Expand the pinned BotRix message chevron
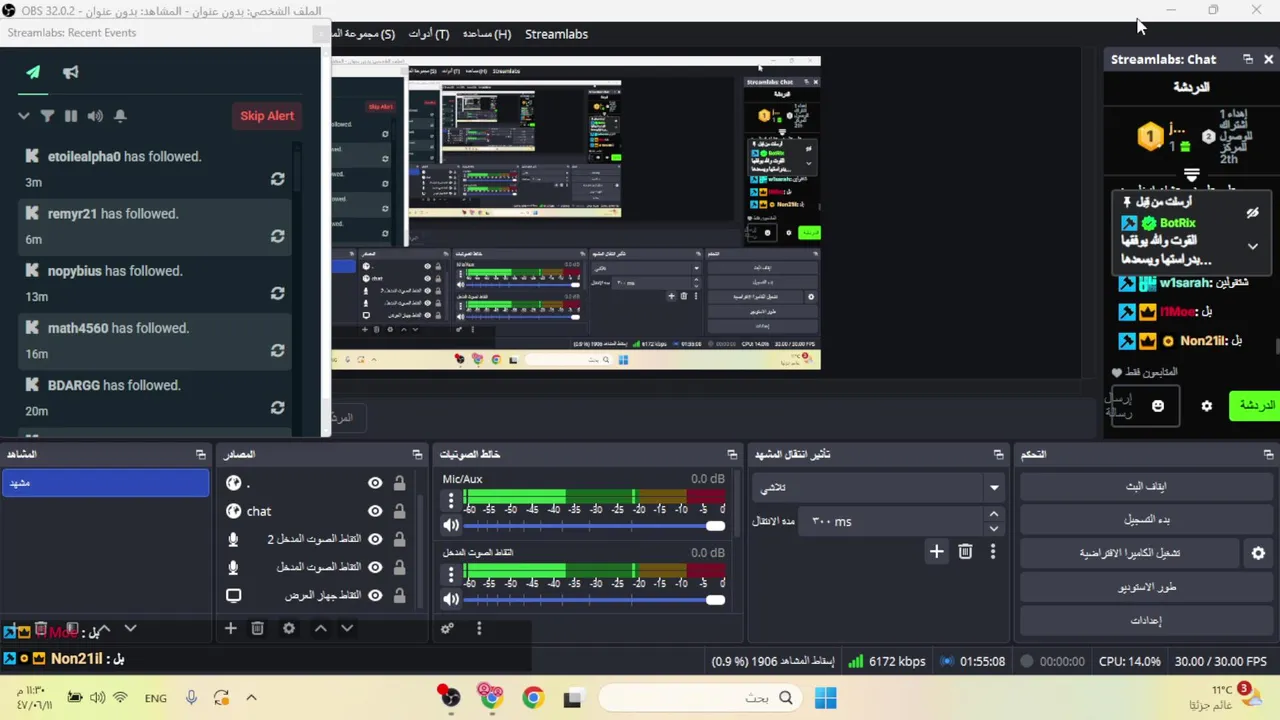Image resolution: width=1280 pixels, height=720 pixels. [x=1253, y=246]
